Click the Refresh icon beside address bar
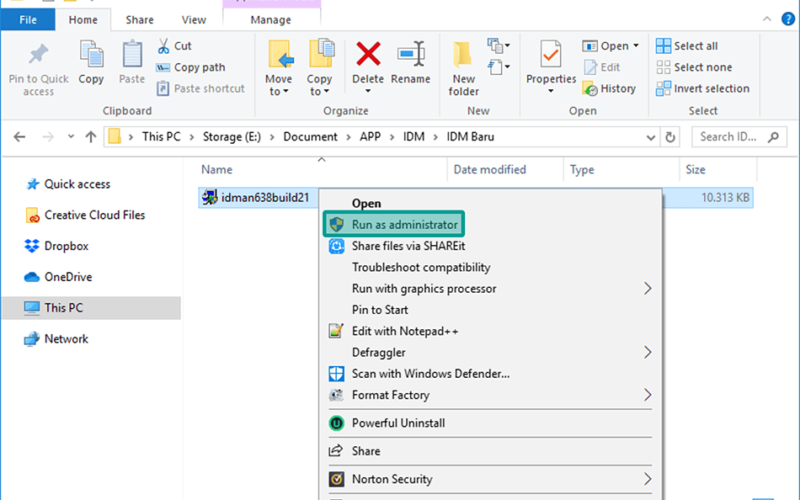This screenshot has width=800, height=500. pyautogui.click(x=670, y=137)
